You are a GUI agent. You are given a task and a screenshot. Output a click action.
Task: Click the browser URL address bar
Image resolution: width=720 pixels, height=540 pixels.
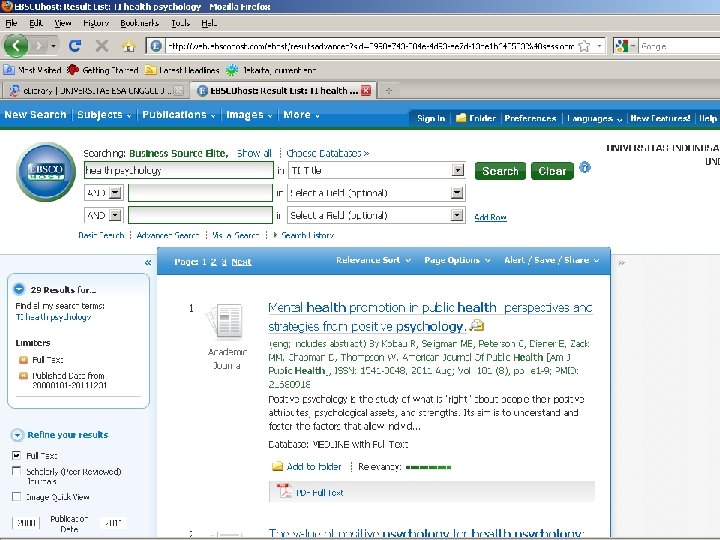pyautogui.click(x=371, y=46)
